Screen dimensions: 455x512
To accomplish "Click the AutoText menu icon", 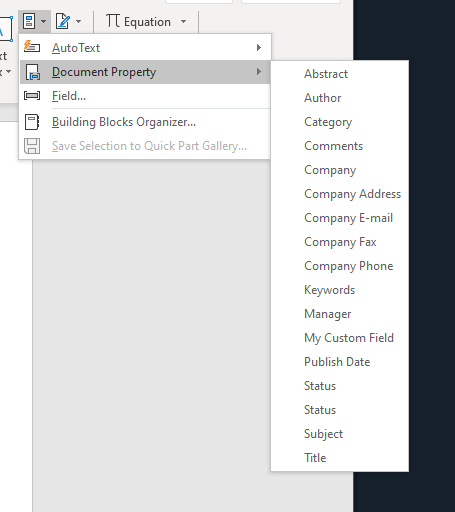I will (32, 47).
